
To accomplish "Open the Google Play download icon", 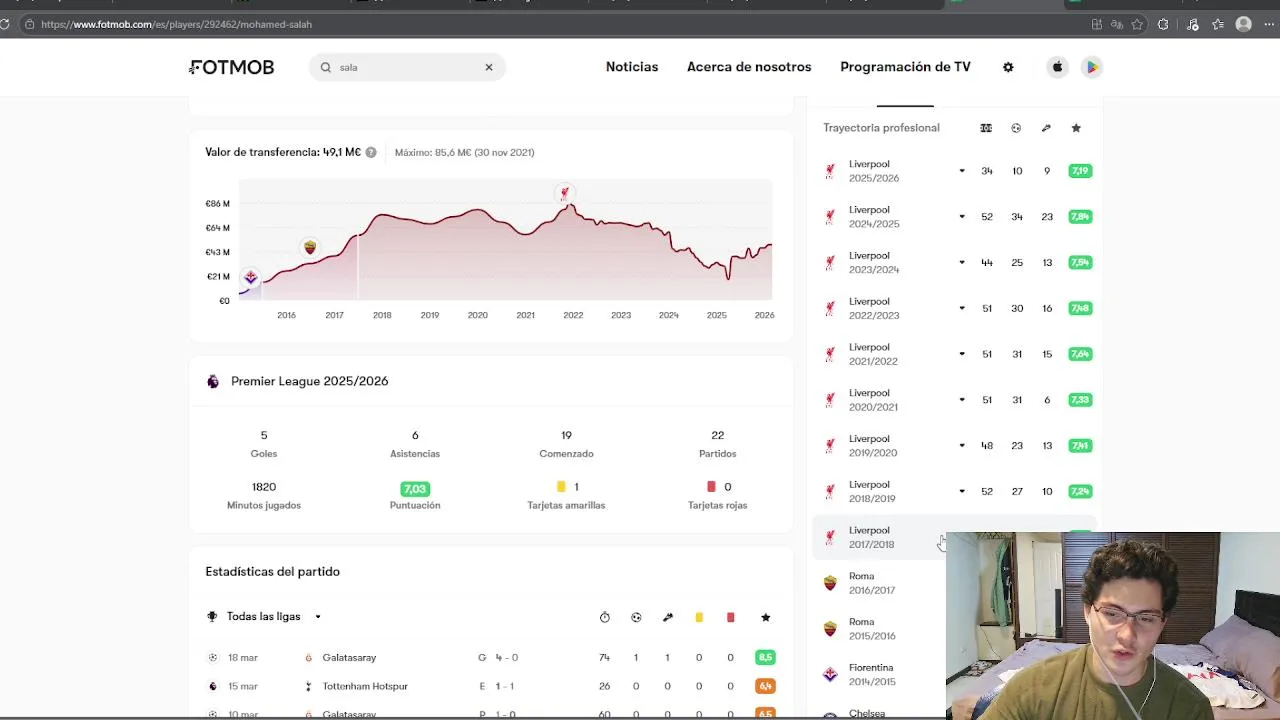I will [1092, 67].
